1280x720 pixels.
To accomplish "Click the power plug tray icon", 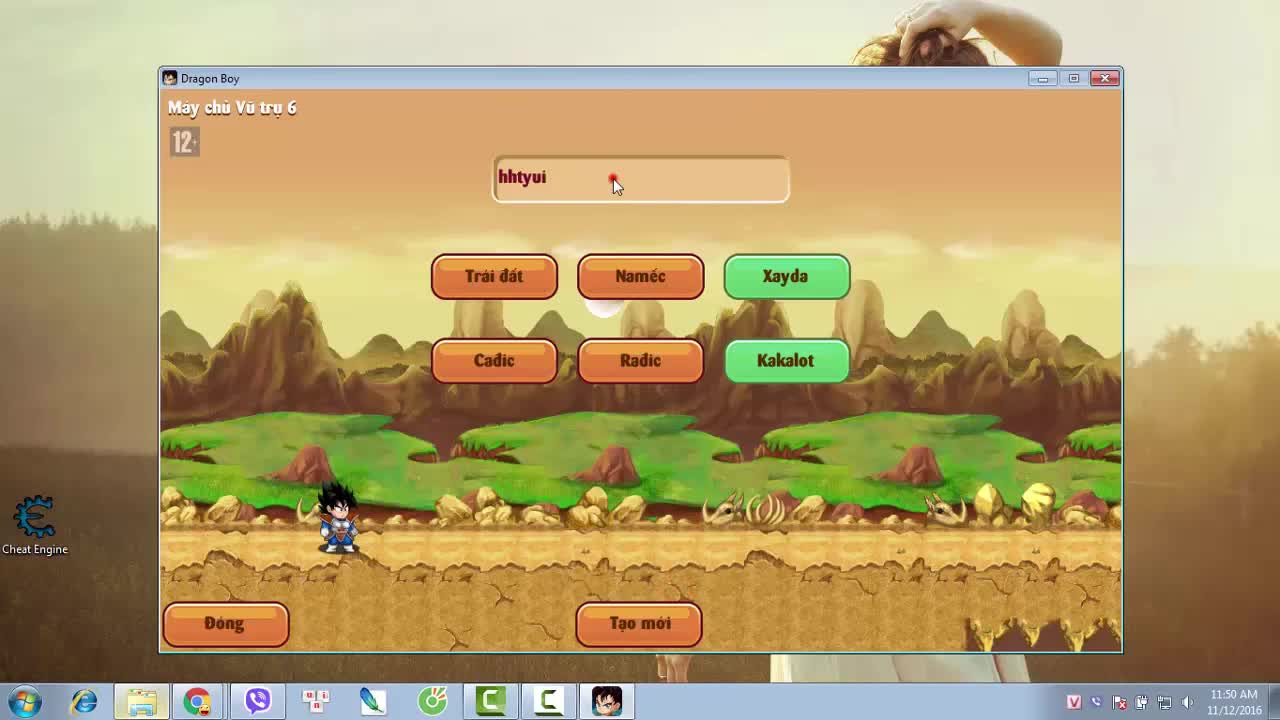I will (x=1142, y=702).
